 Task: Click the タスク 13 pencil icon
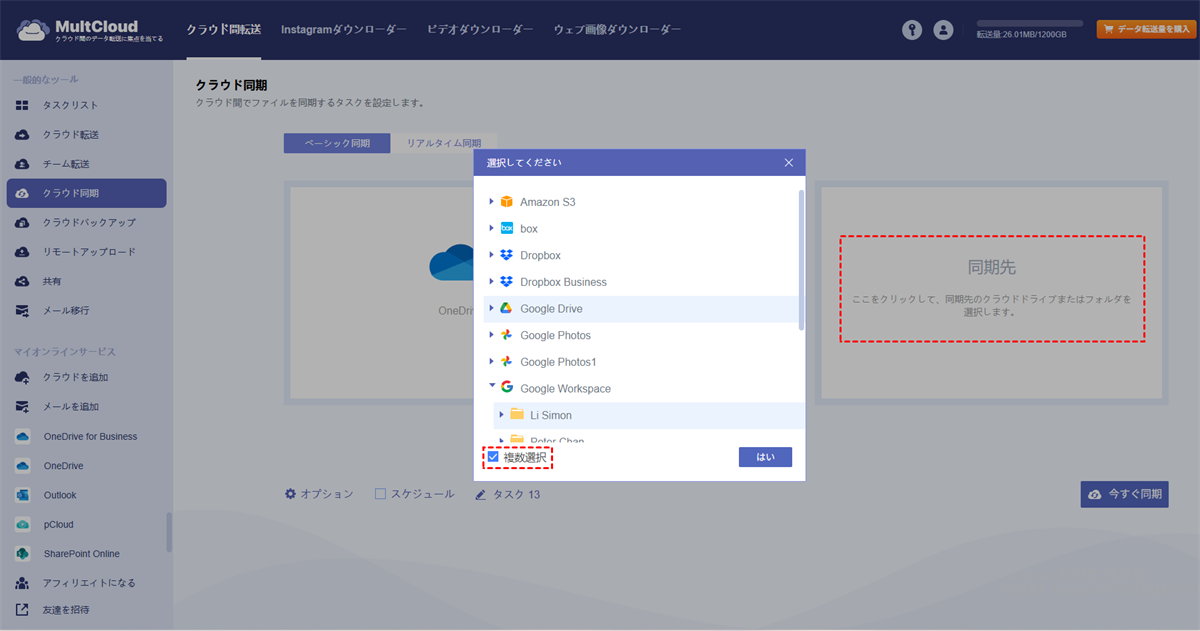[481, 494]
